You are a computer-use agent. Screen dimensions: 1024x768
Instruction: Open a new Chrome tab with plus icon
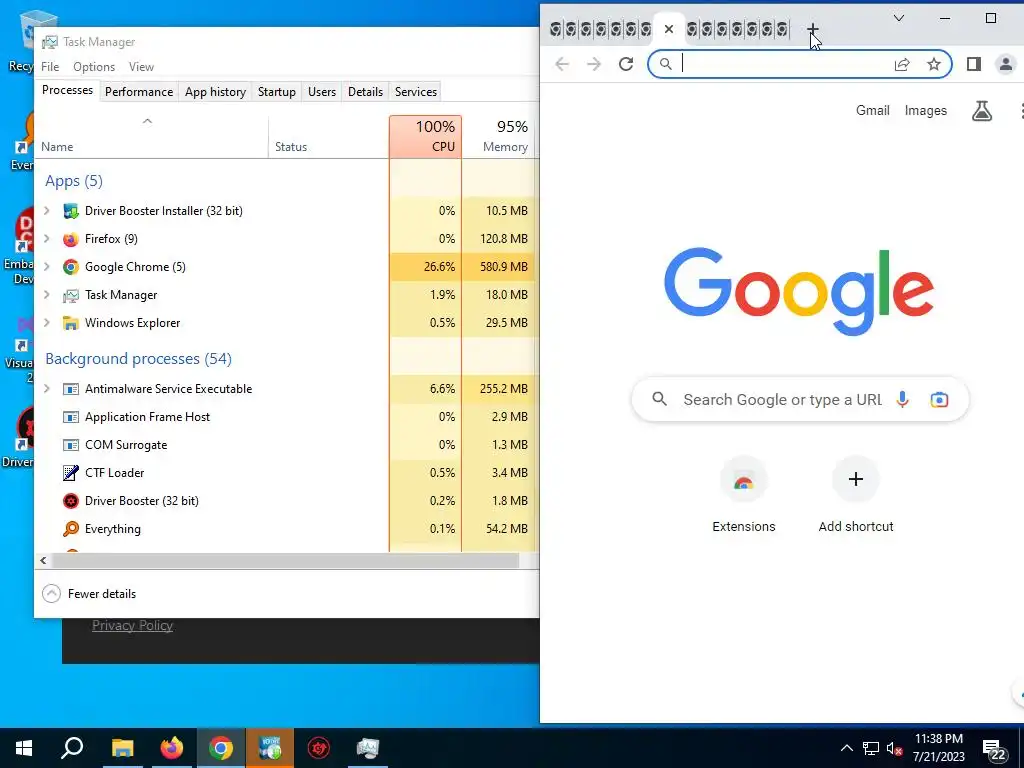(812, 29)
